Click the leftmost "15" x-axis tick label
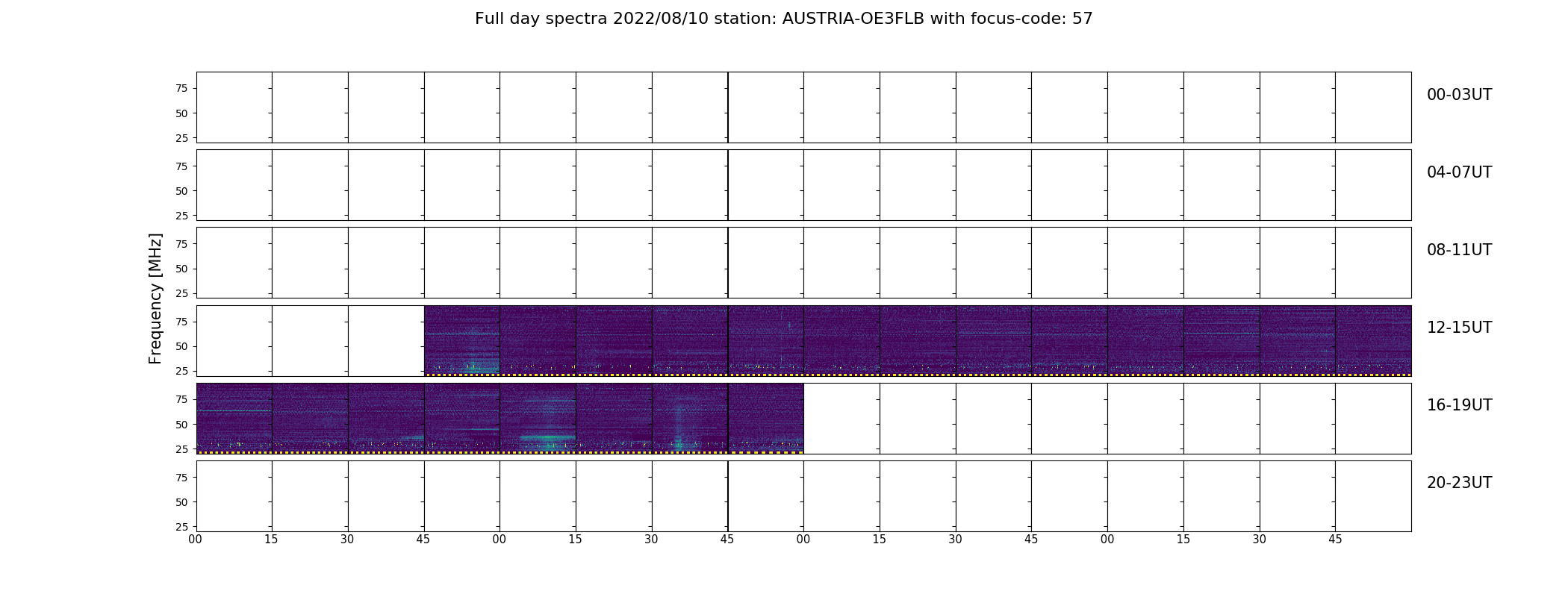The height and width of the screenshot is (597, 1568). click(x=272, y=540)
